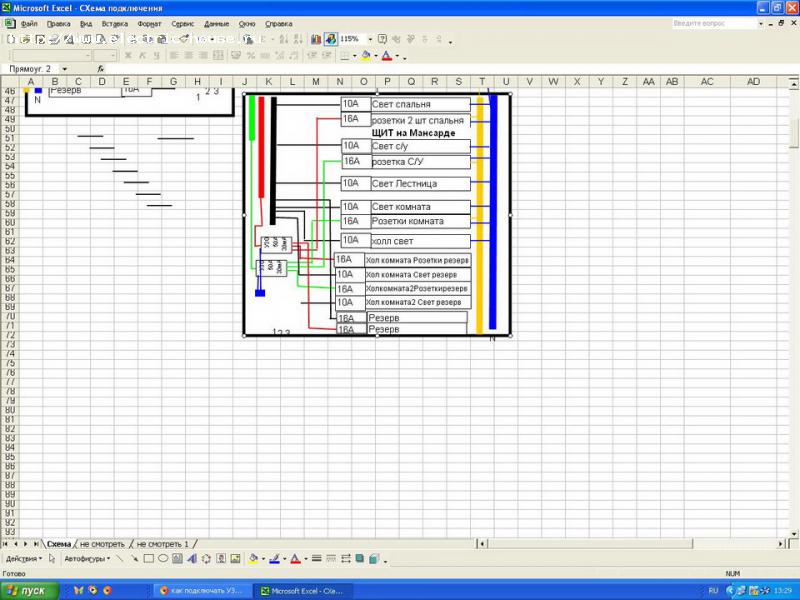Open the Формат menu
The height and width of the screenshot is (600, 800).
click(x=149, y=22)
